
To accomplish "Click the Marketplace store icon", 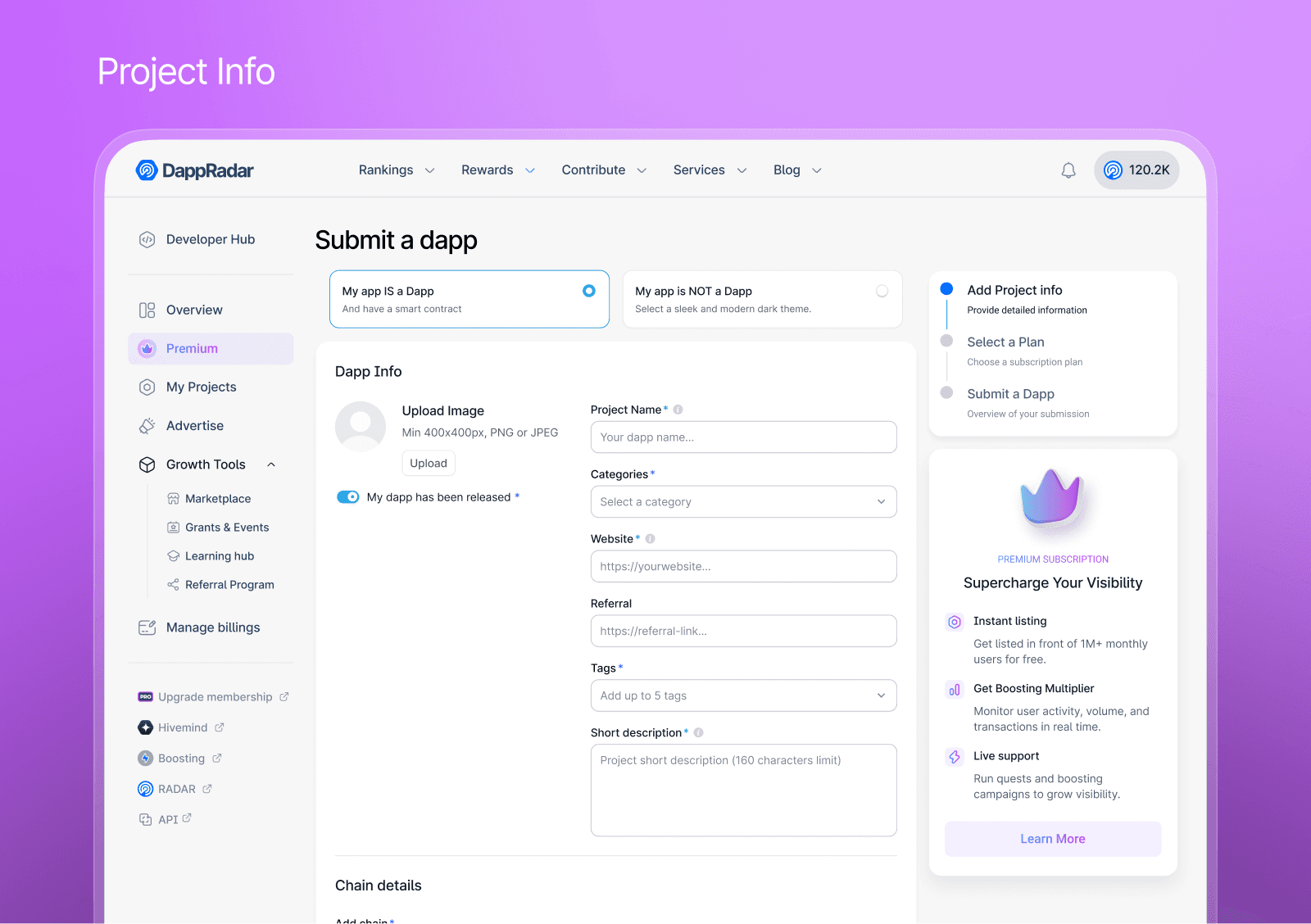I will [174, 499].
